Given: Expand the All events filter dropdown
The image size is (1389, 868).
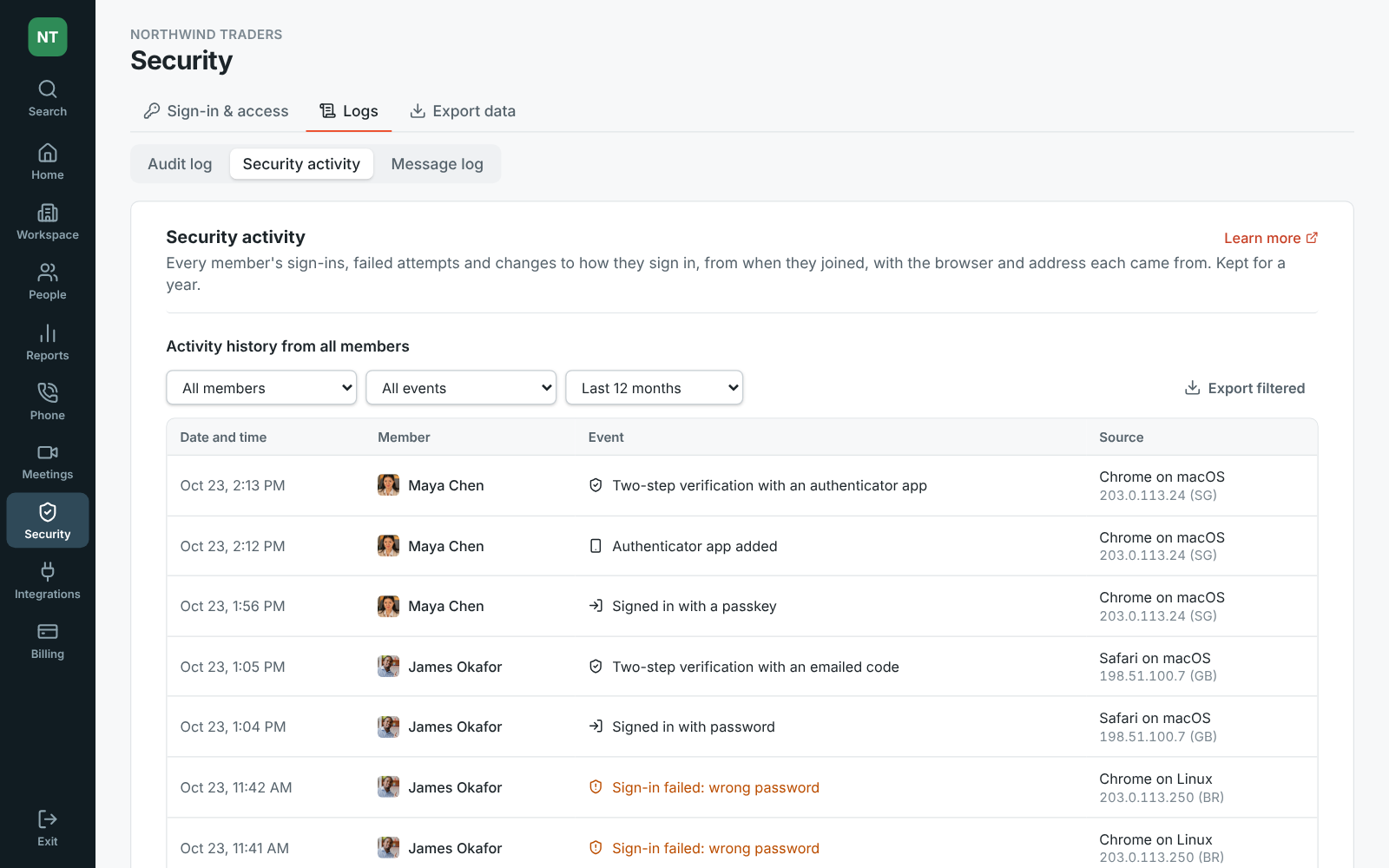Looking at the screenshot, I should pos(461,388).
